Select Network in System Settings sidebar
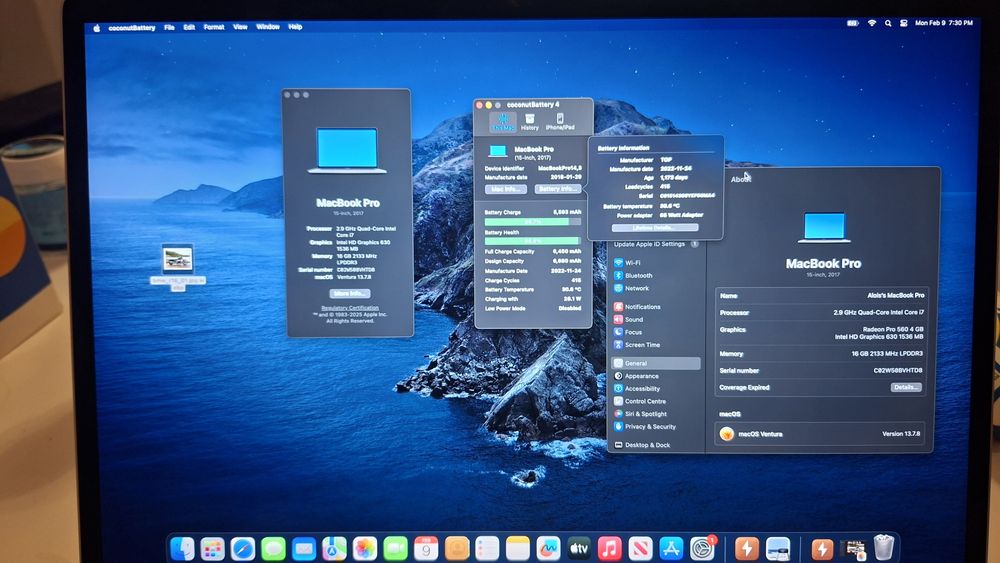The image size is (1000, 563). pyautogui.click(x=656, y=288)
